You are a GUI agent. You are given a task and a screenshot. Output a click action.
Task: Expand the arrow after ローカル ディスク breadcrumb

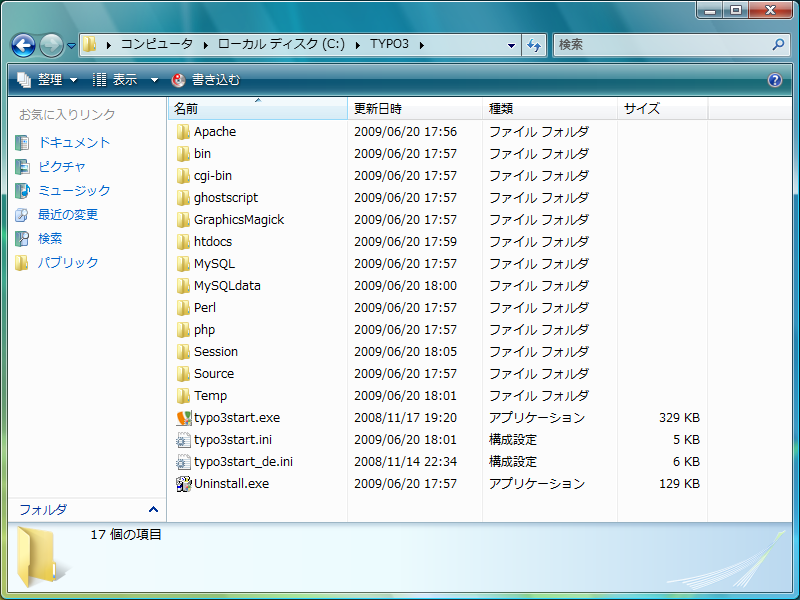(358, 45)
